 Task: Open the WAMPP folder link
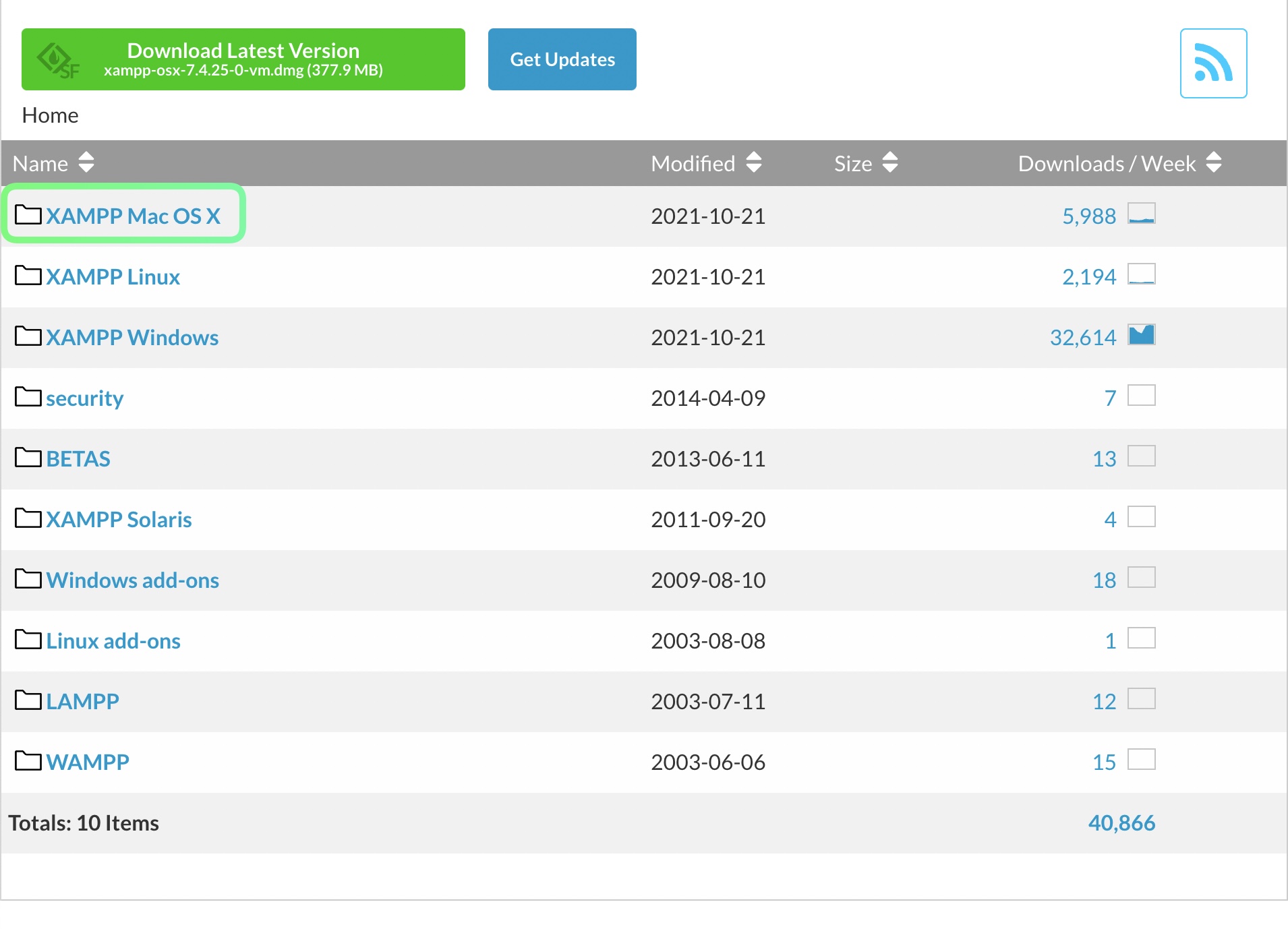pos(88,762)
